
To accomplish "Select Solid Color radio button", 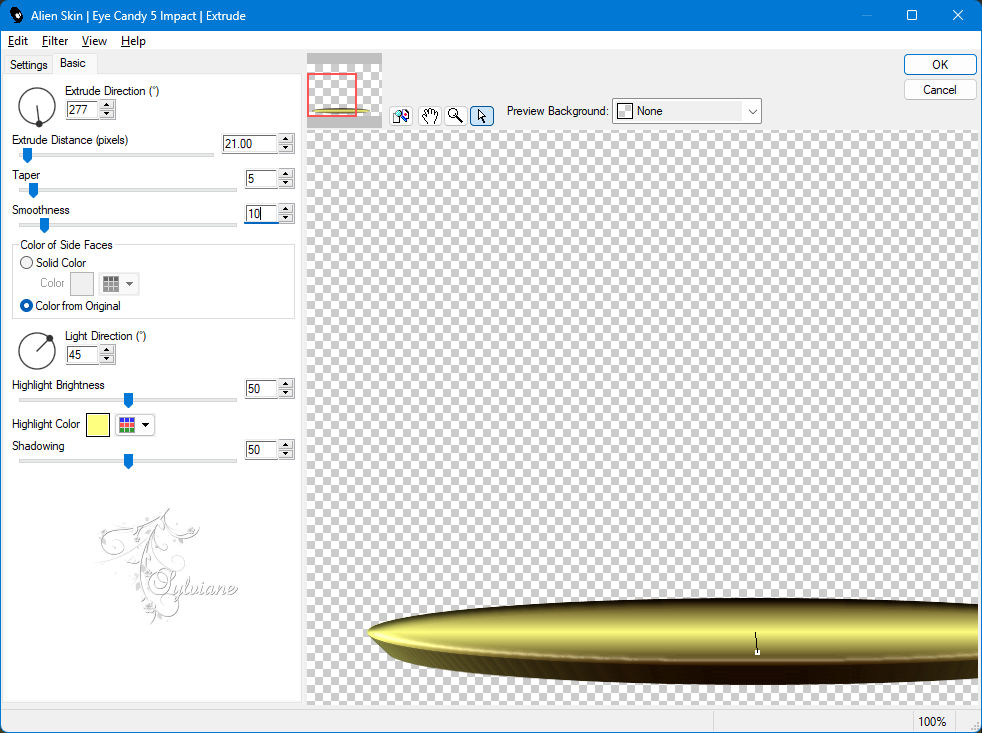I will click(x=26, y=263).
